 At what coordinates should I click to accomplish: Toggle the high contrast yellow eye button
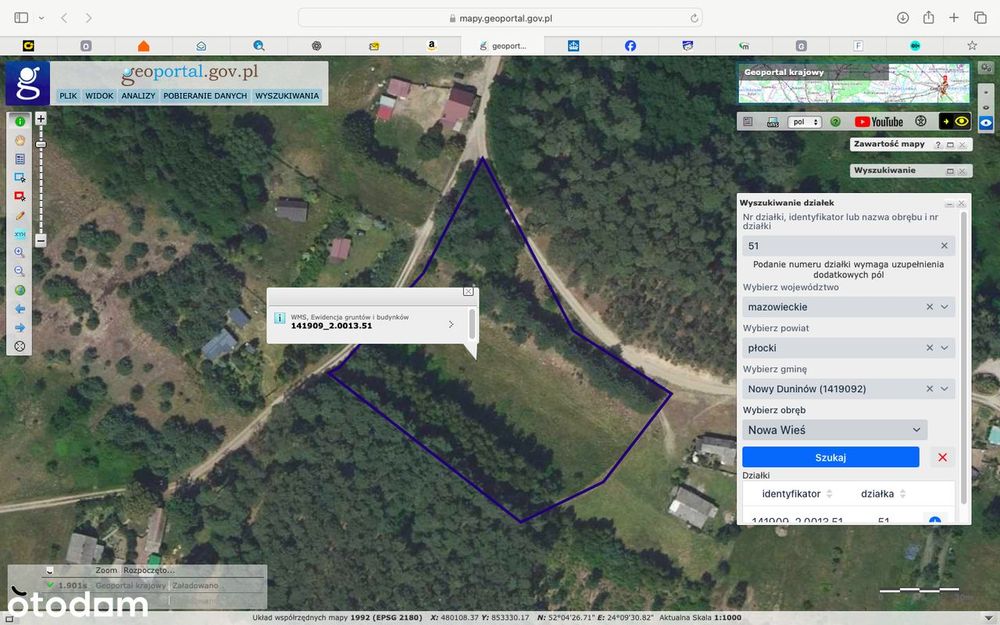coord(955,121)
